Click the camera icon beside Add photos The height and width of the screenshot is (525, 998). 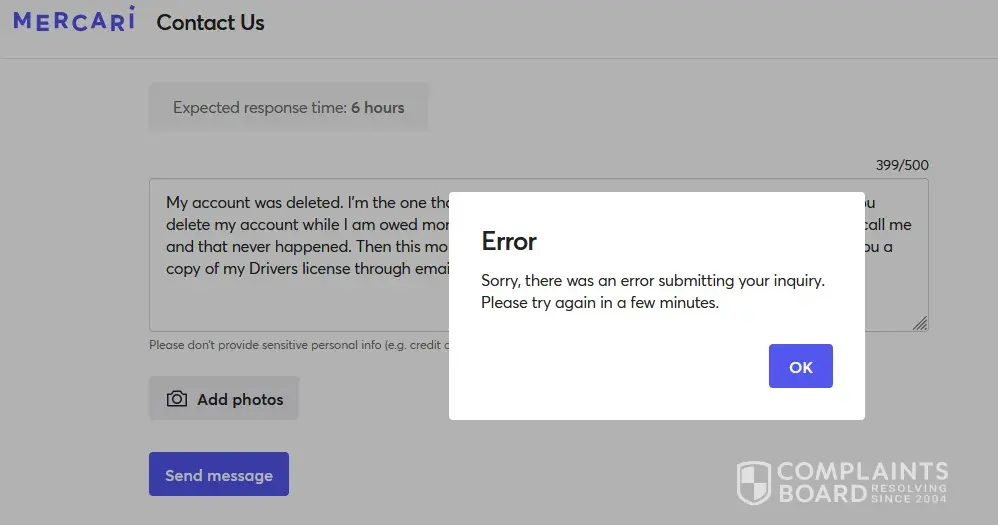point(177,399)
